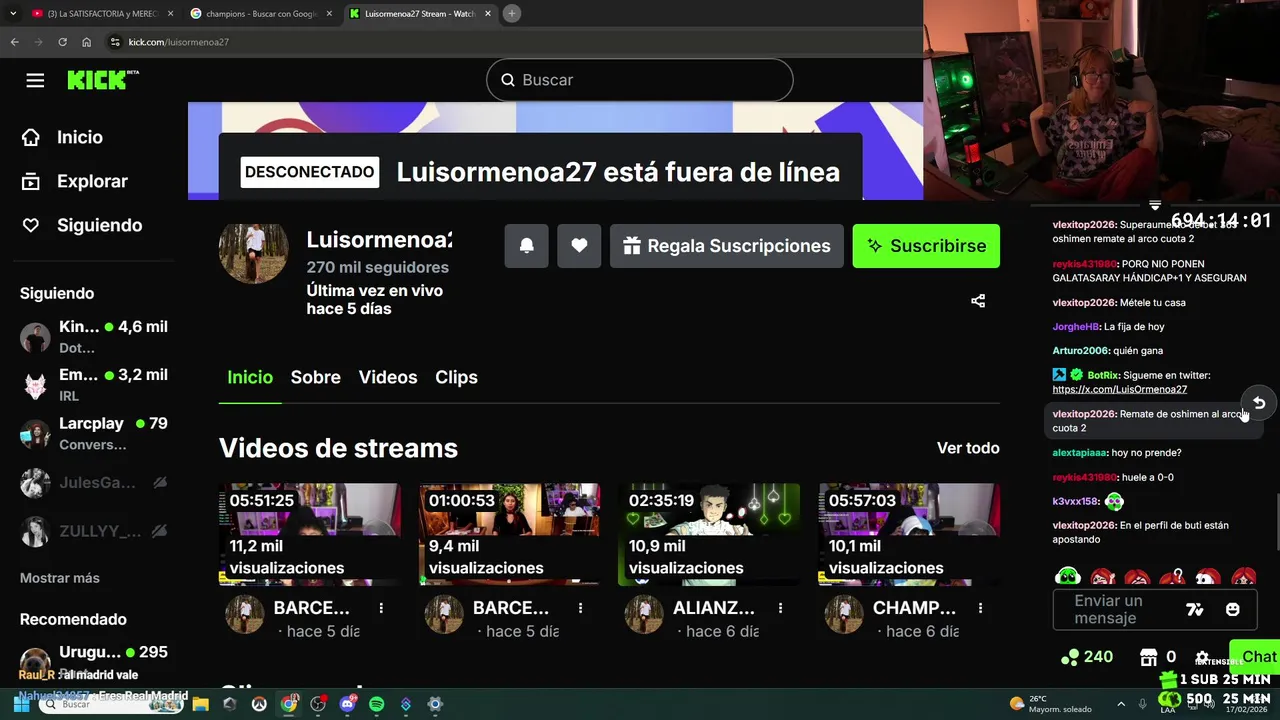
Task: Go to Inicio in the sidebar
Action: (x=62, y=137)
